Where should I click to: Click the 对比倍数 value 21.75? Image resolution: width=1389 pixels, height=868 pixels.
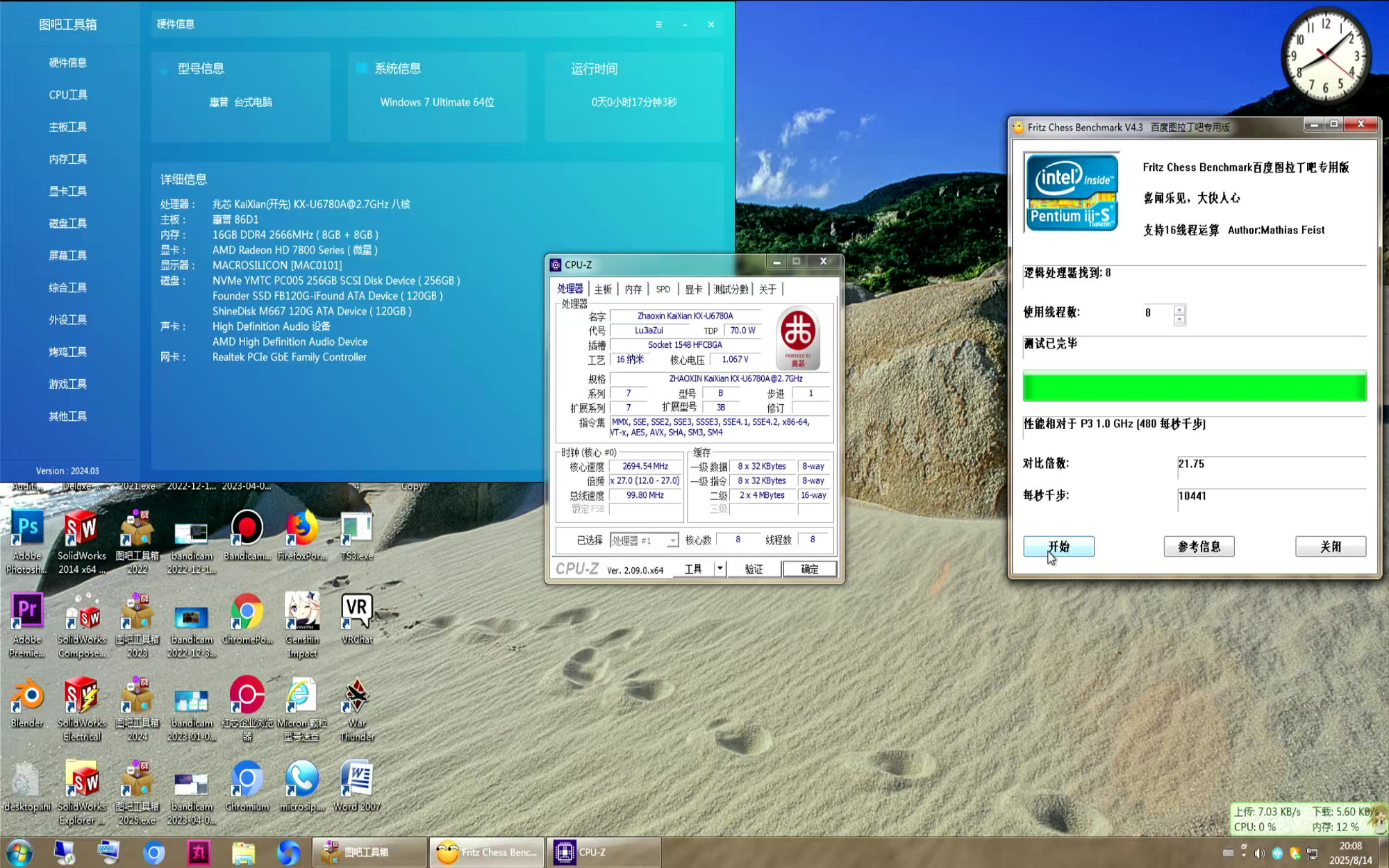pyautogui.click(x=1191, y=464)
